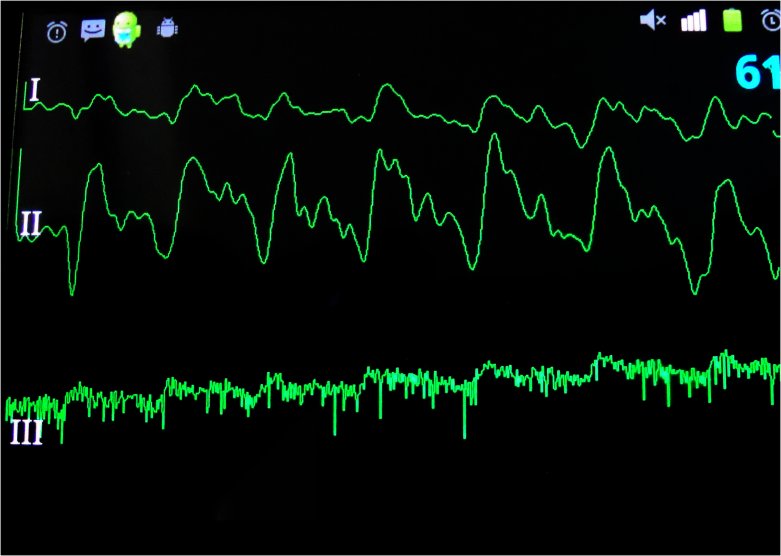The height and width of the screenshot is (556, 781).
Task: Tap the green battery indicator icon
Action: [732, 20]
